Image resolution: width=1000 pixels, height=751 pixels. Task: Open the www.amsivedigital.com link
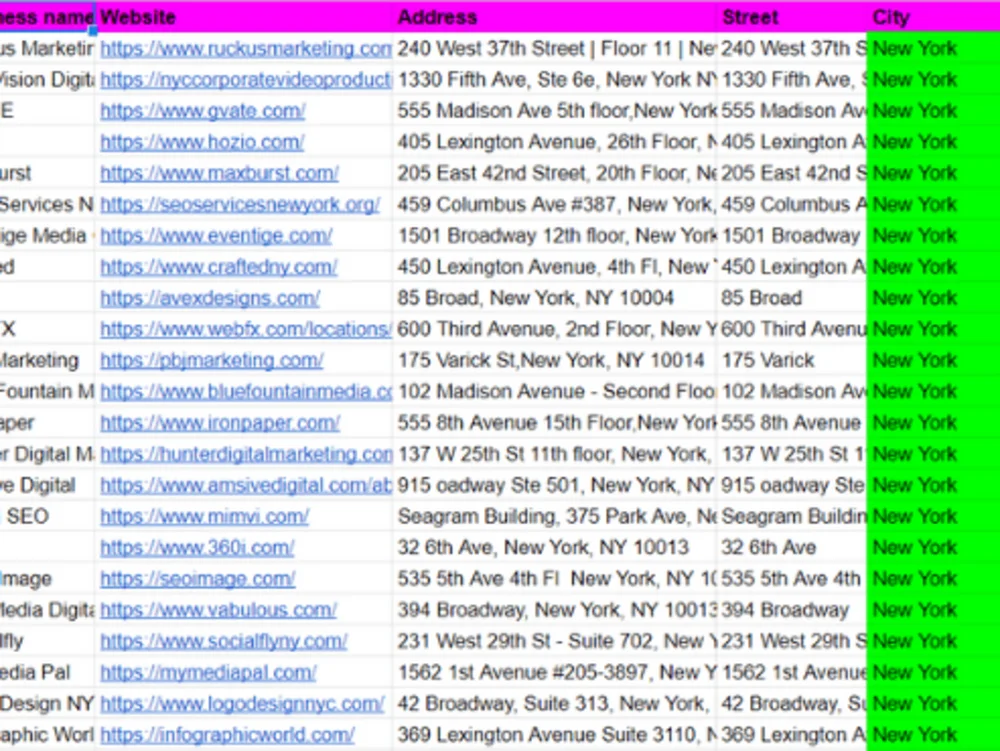click(246, 486)
